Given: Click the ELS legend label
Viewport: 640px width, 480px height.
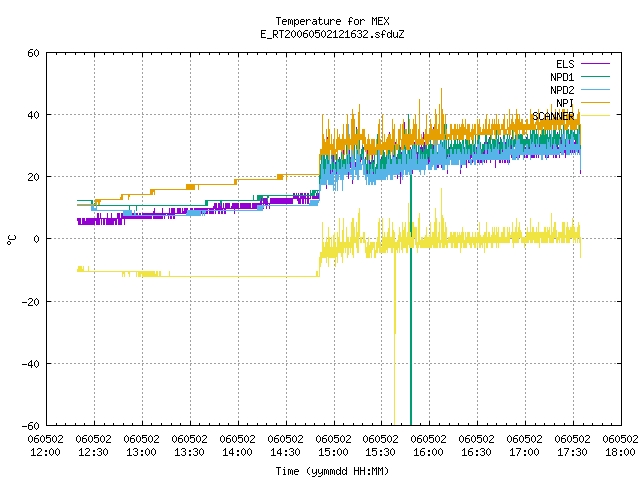Looking at the screenshot, I should click(565, 64).
